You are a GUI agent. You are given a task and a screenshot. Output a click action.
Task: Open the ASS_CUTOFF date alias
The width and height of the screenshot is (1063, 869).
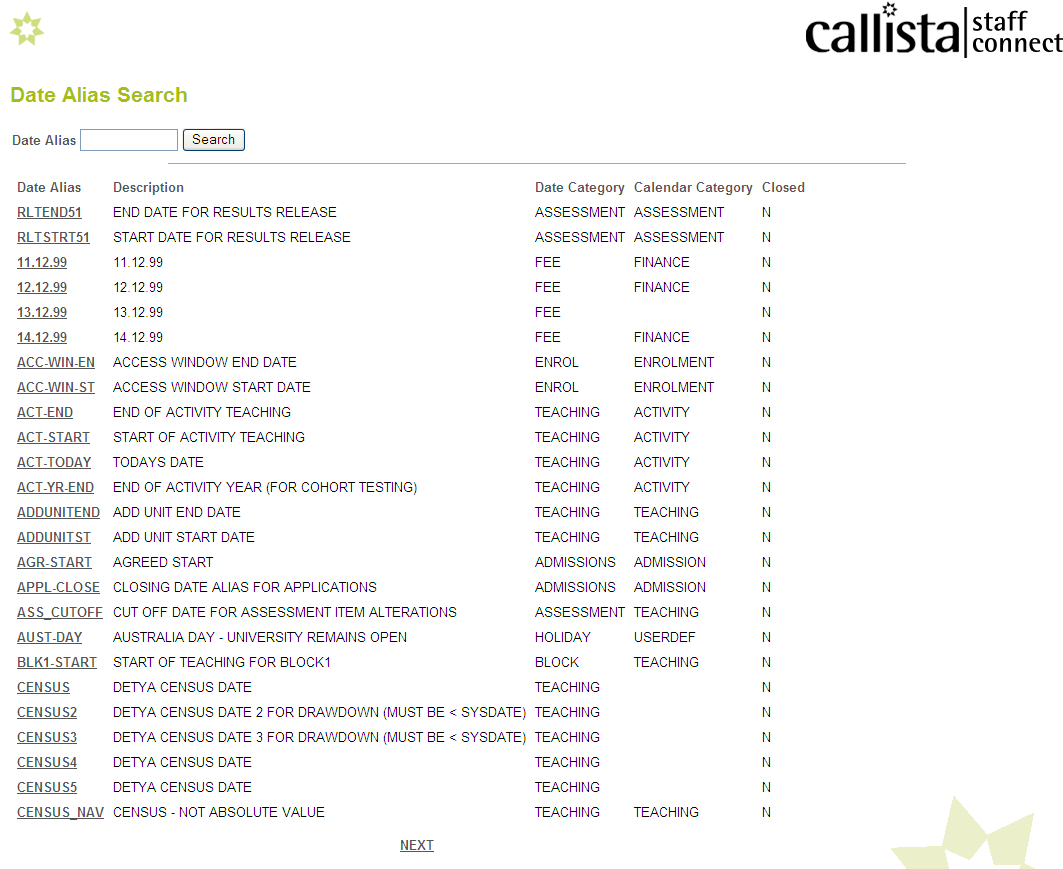(x=59, y=612)
